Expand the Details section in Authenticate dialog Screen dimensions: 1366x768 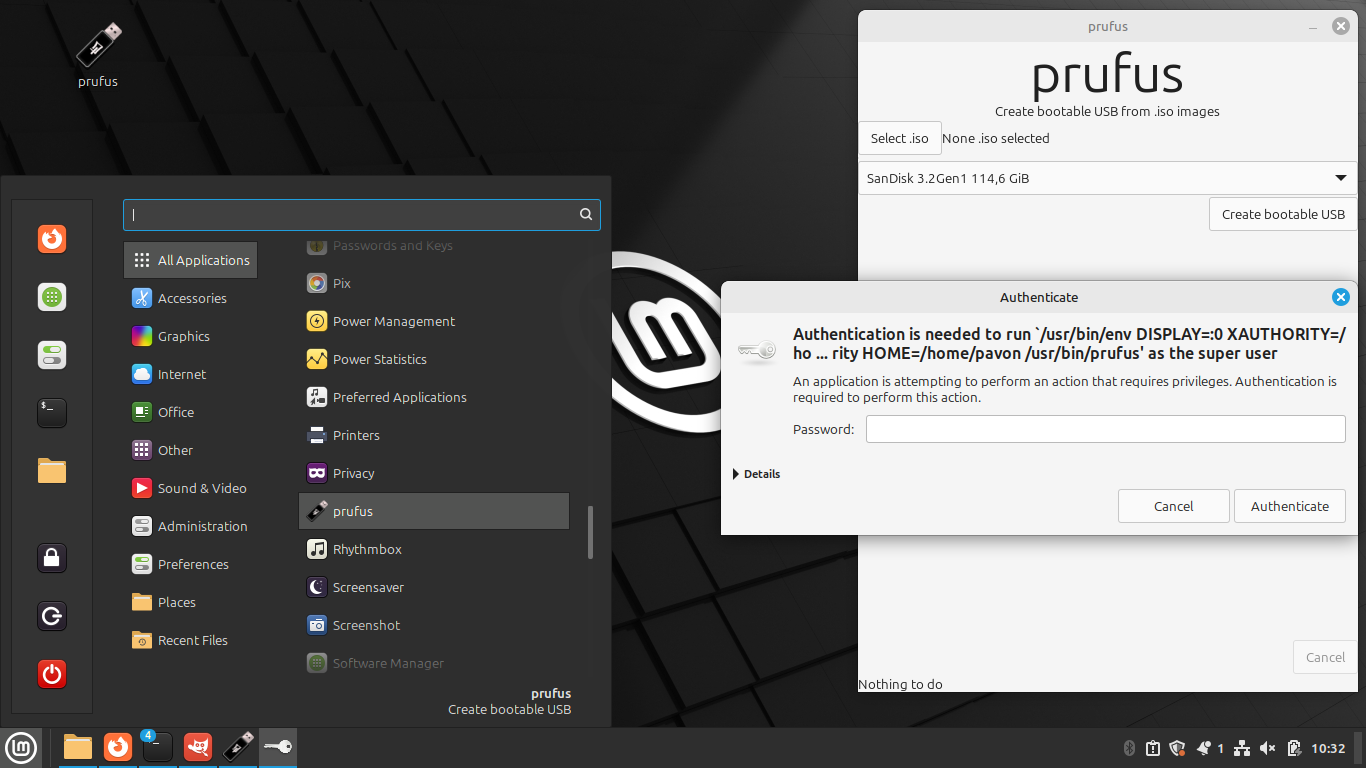[x=757, y=474]
